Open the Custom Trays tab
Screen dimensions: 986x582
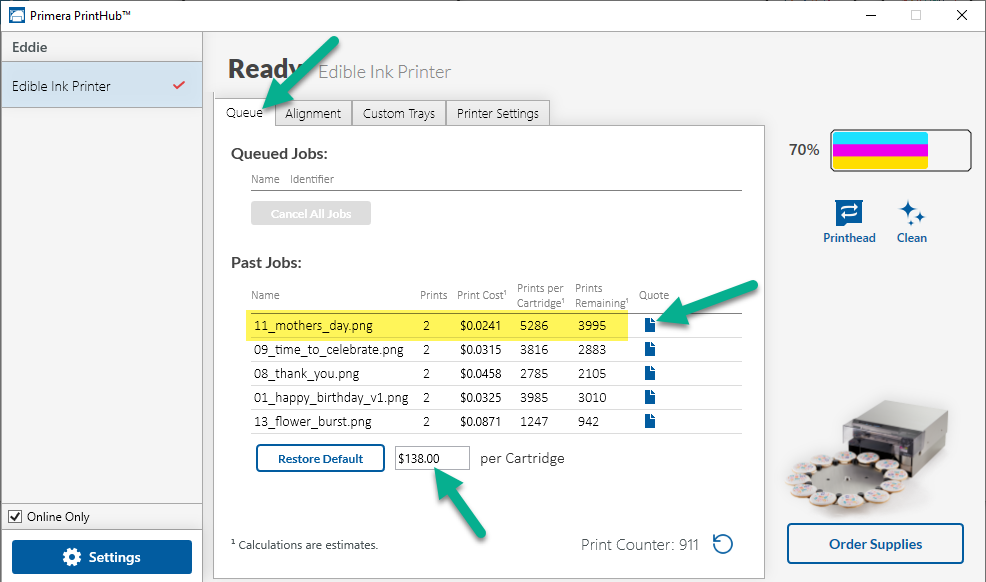(399, 113)
